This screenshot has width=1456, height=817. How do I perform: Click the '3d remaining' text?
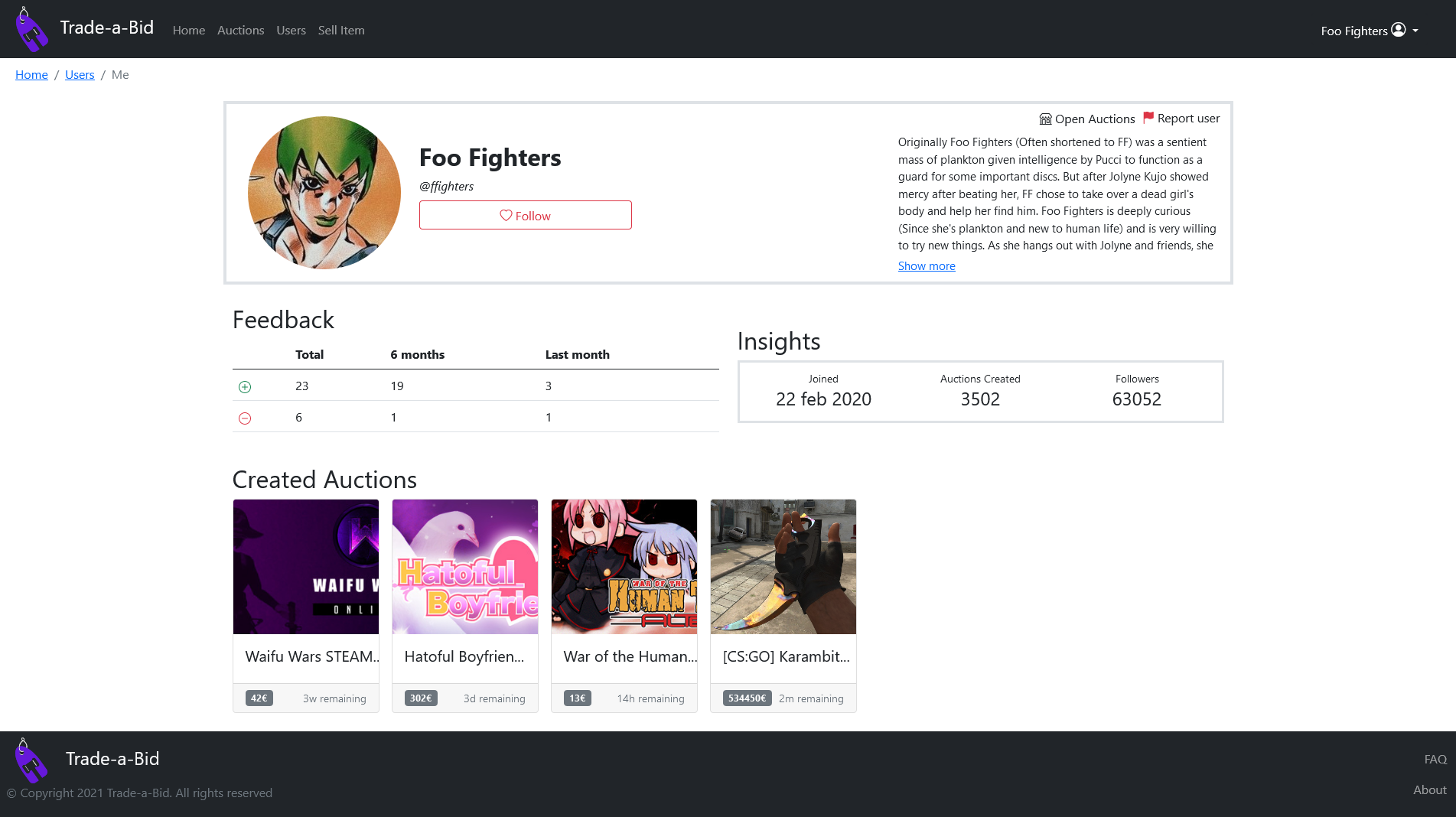494,698
